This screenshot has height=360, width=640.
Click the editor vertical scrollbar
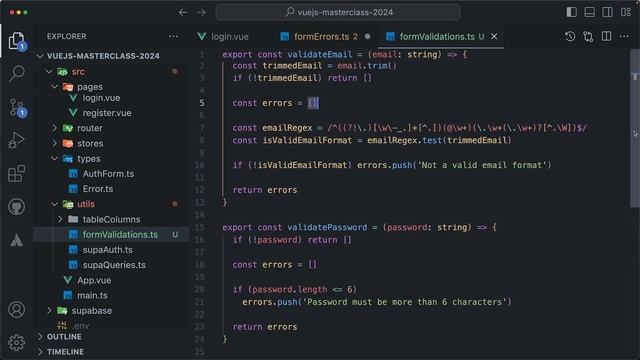click(x=635, y=129)
